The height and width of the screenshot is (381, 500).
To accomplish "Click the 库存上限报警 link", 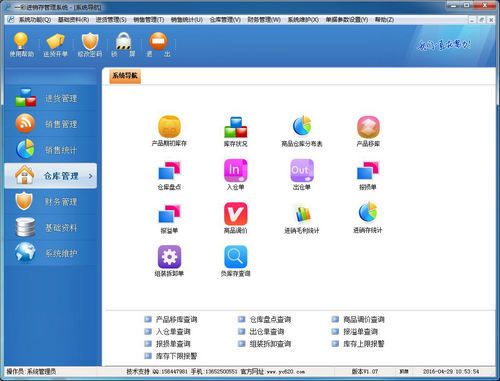I will [364, 344].
